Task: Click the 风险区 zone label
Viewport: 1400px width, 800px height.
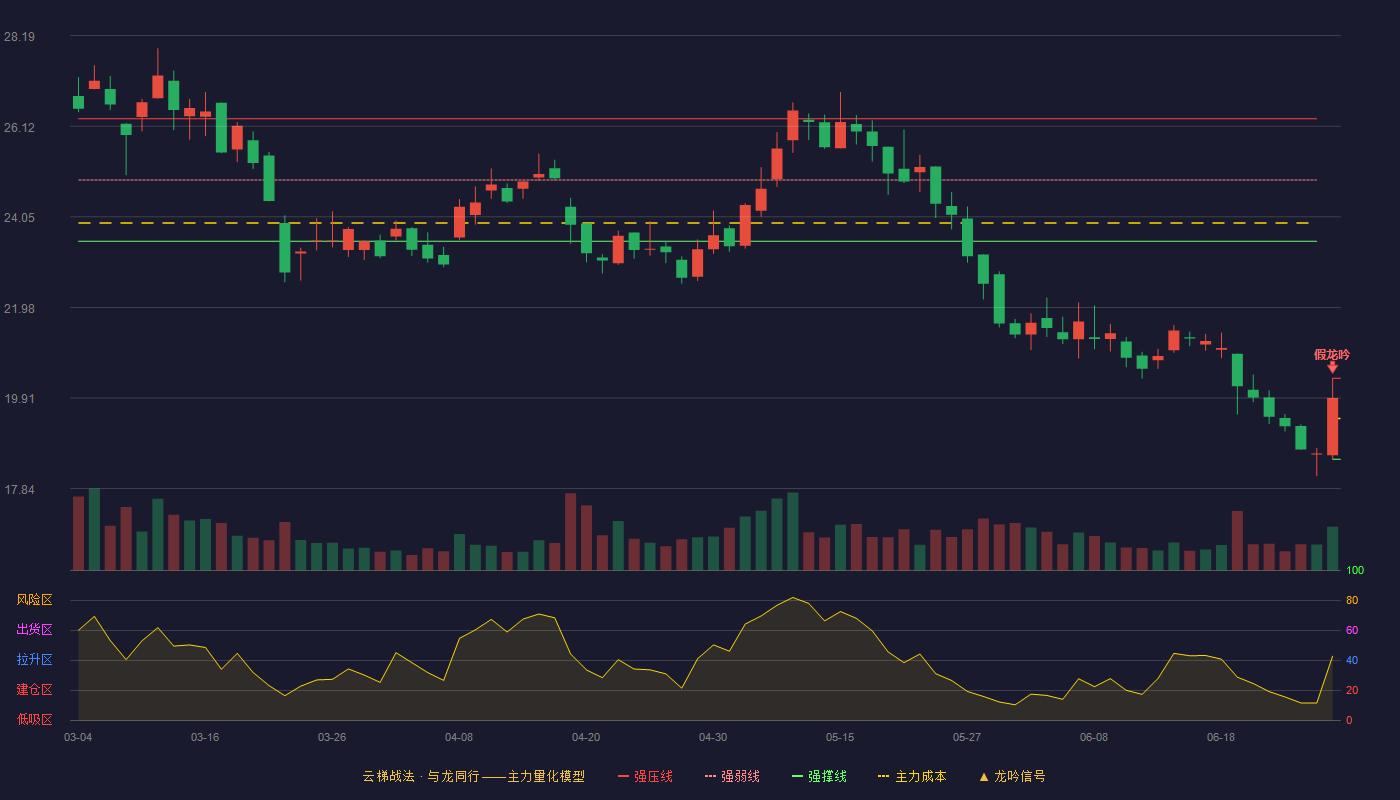Action: pyautogui.click(x=34, y=600)
